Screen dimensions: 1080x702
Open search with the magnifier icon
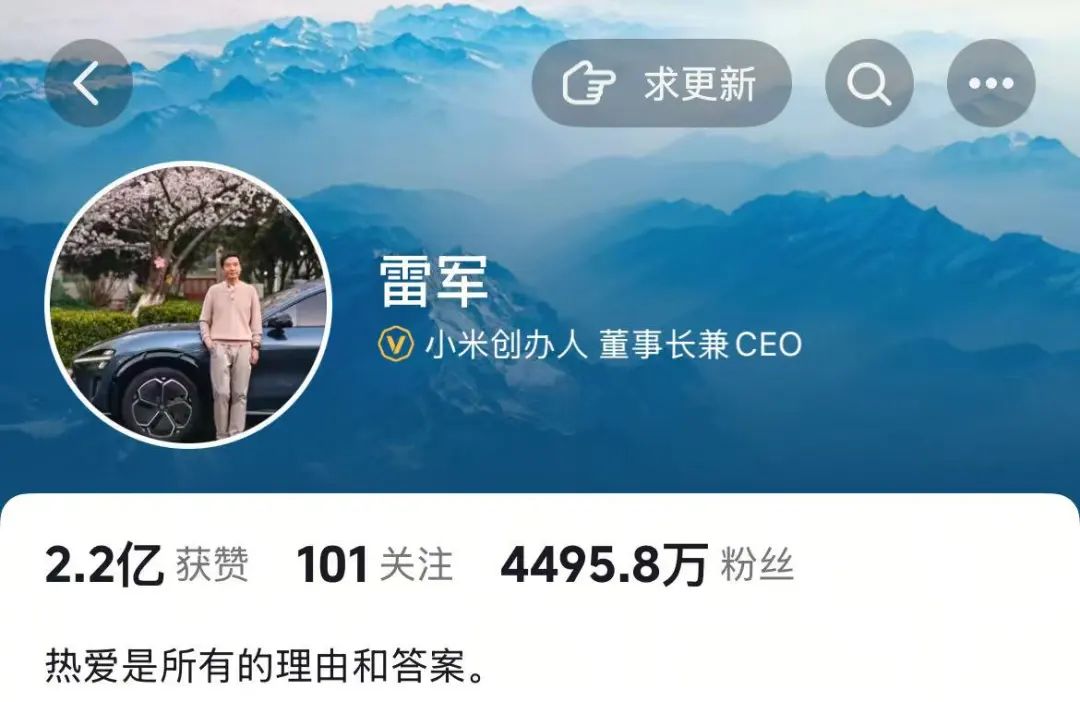869,83
